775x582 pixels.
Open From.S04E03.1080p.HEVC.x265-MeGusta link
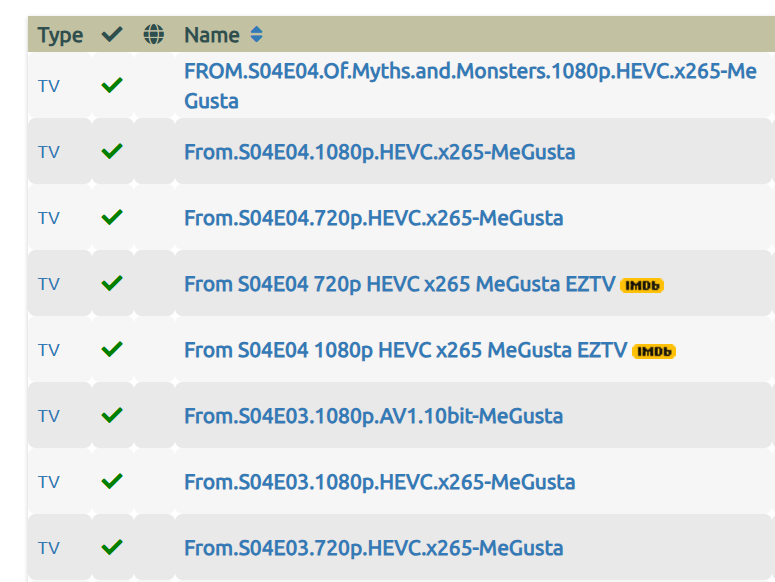380,482
